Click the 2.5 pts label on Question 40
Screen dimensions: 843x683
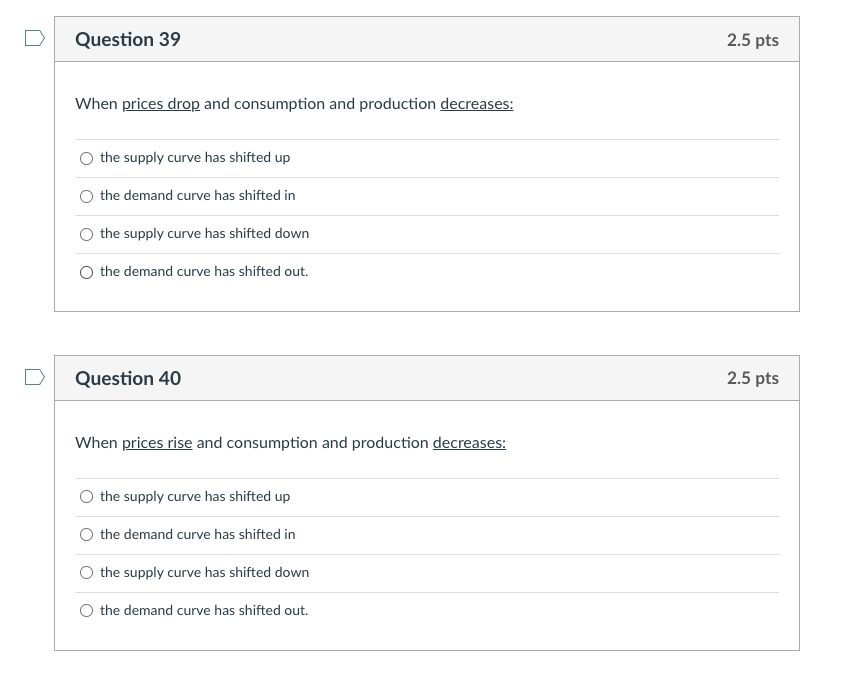coord(753,378)
